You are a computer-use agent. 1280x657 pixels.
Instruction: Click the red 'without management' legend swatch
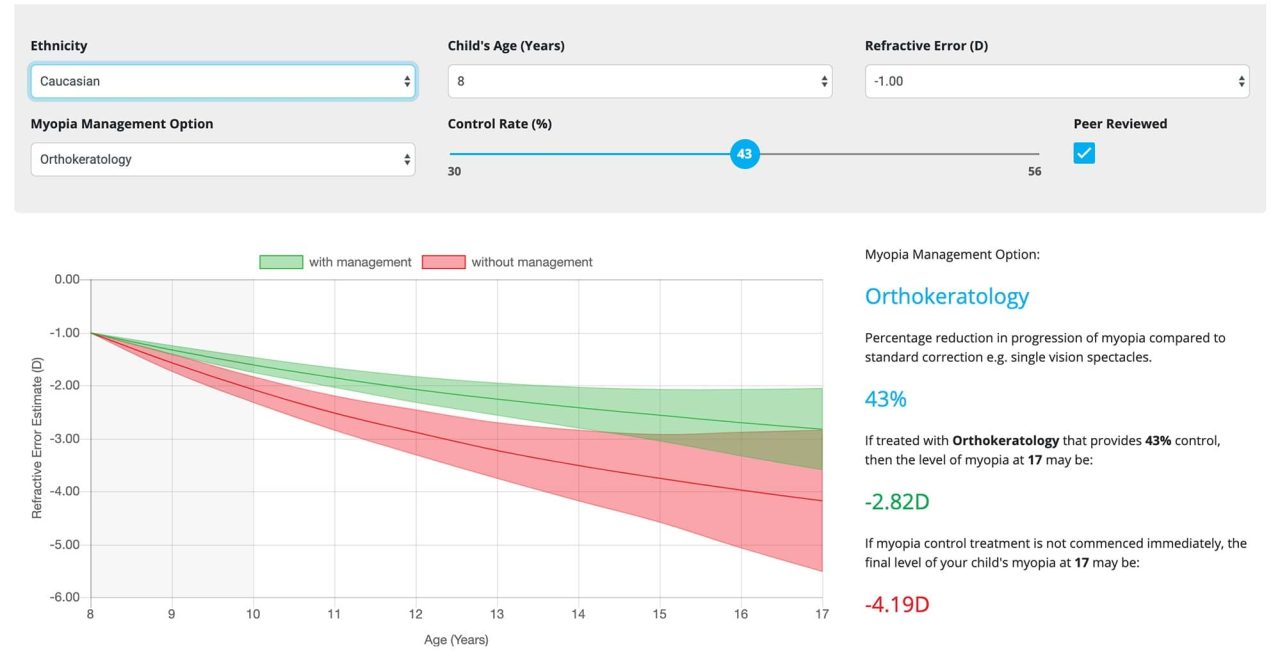pos(442,261)
